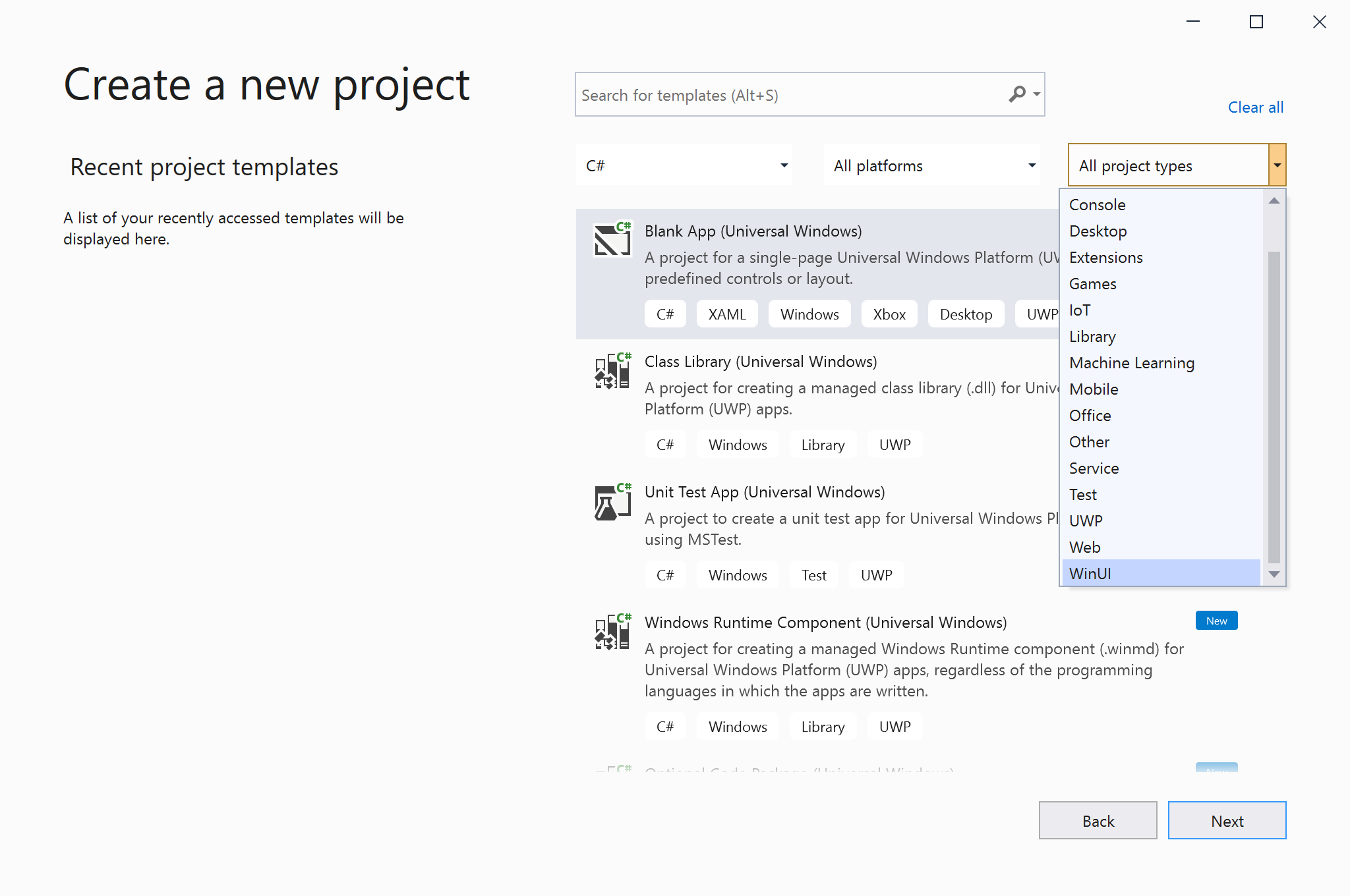This screenshot has width=1350, height=896.
Task: Click UWP tag on Class Library template
Action: coord(895,445)
